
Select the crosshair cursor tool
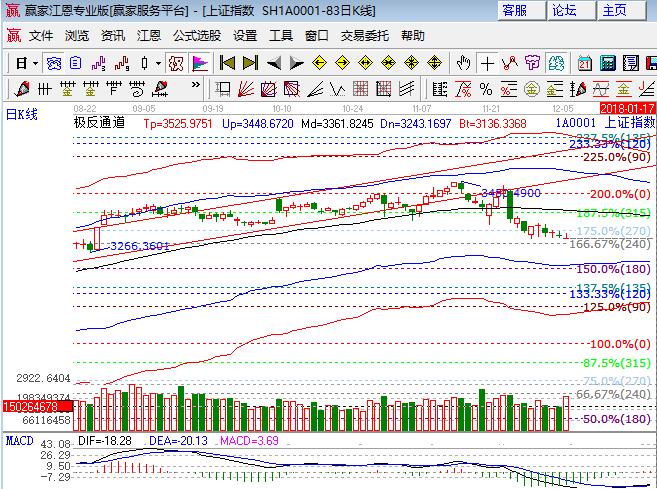point(487,63)
